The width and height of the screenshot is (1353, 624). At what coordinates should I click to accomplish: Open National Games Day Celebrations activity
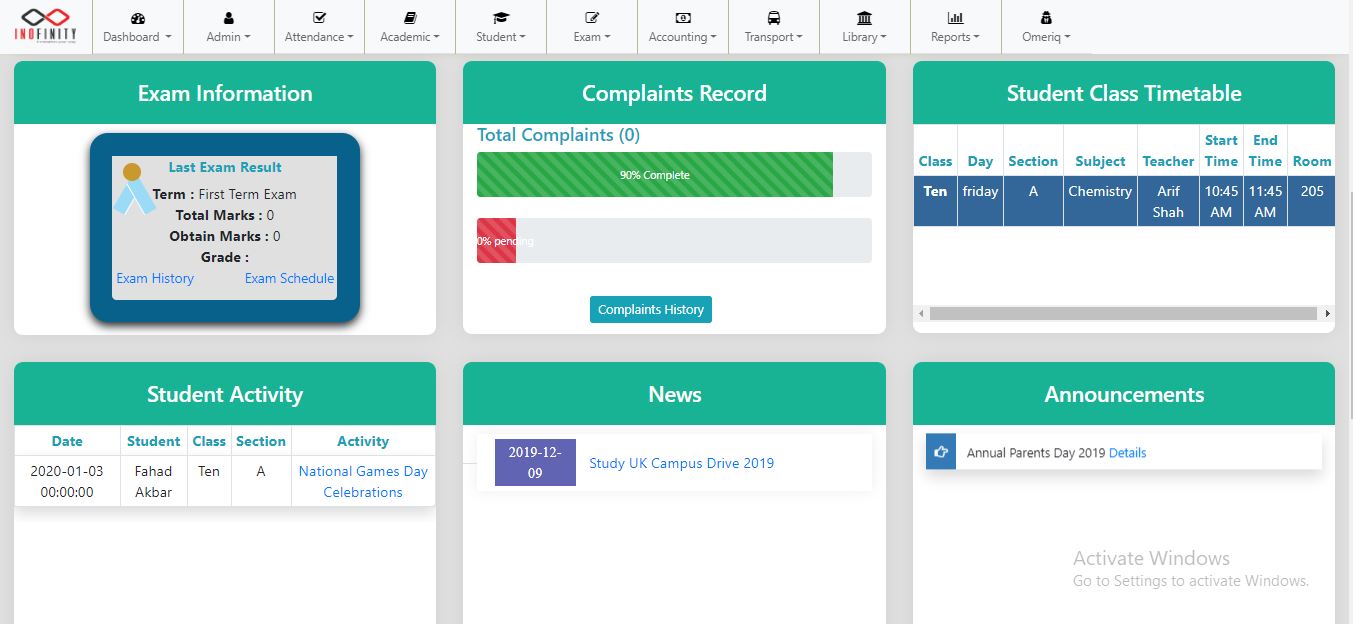point(363,481)
